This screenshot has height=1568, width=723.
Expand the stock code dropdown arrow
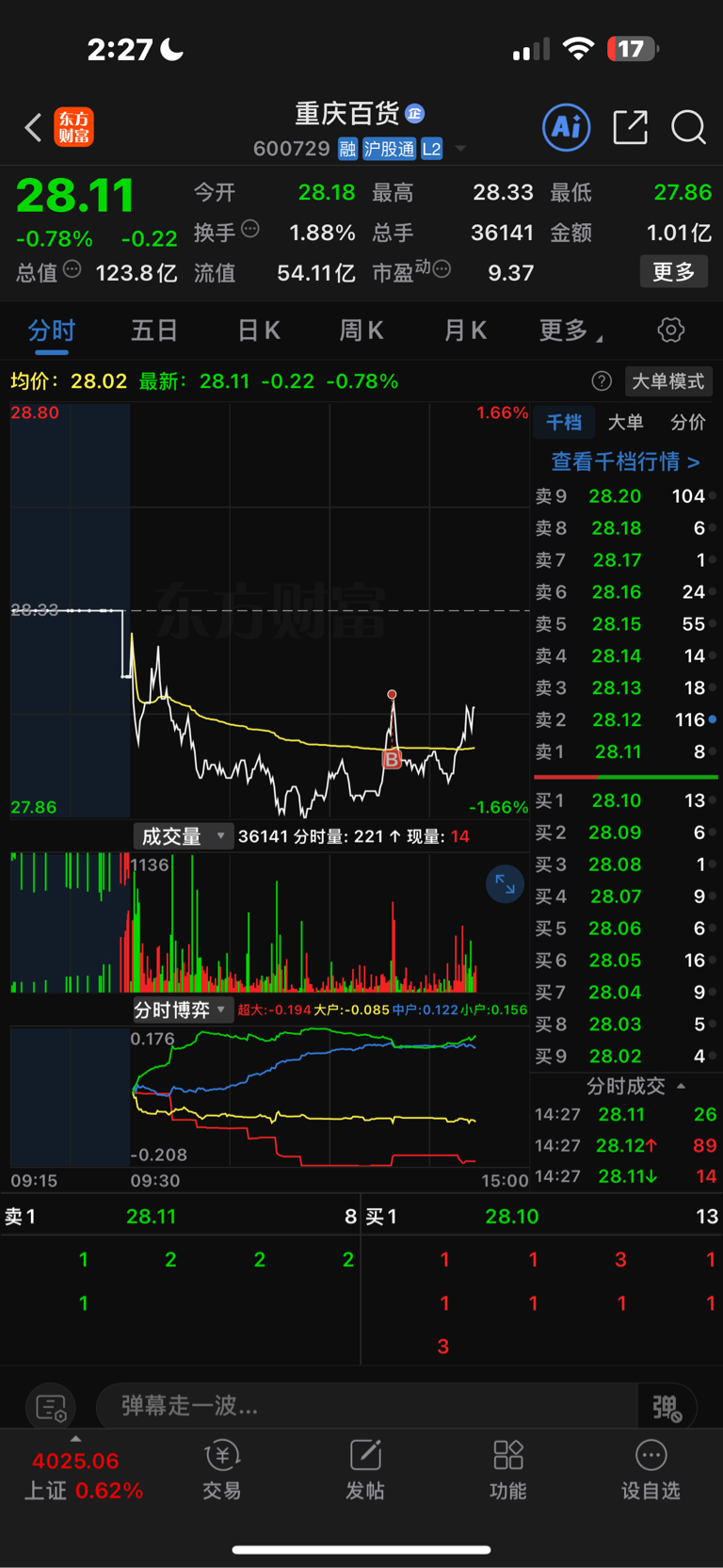click(x=460, y=149)
